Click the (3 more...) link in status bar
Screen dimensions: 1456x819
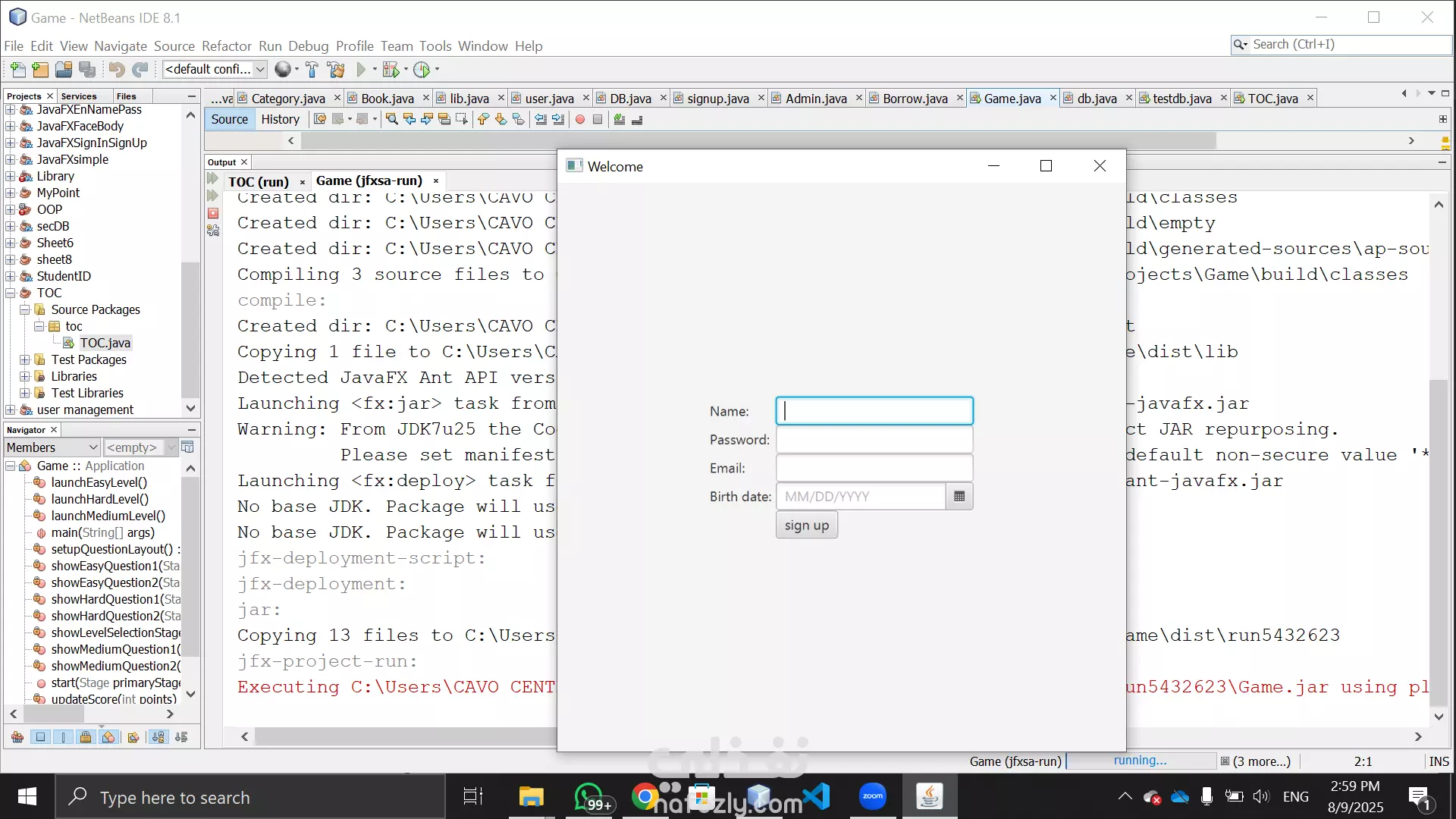pos(1261,761)
